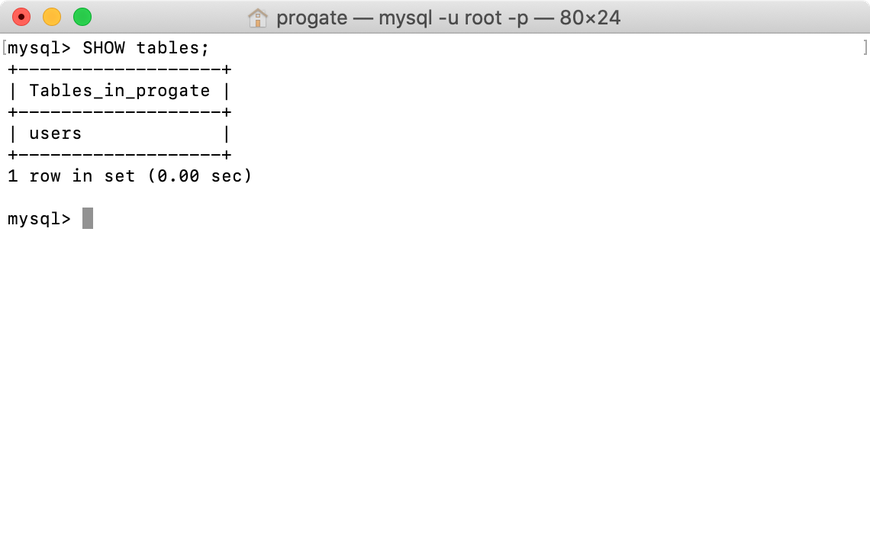The width and height of the screenshot is (870, 557).
Task: Click the bottom 'mysql>' prompt text
Action: [x=39, y=219]
